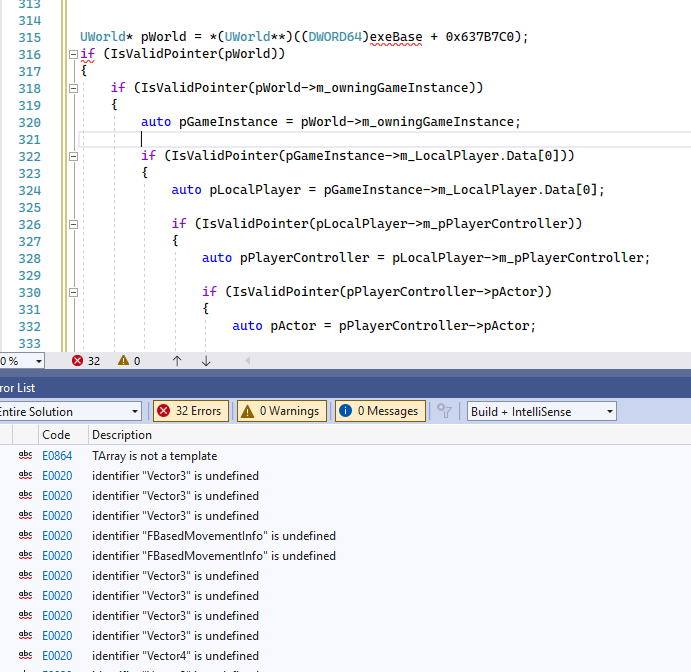Image resolution: width=691 pixels, height=672 pixels.
Task: Select the Vector4 is undefined error
Action: point(175,656)
